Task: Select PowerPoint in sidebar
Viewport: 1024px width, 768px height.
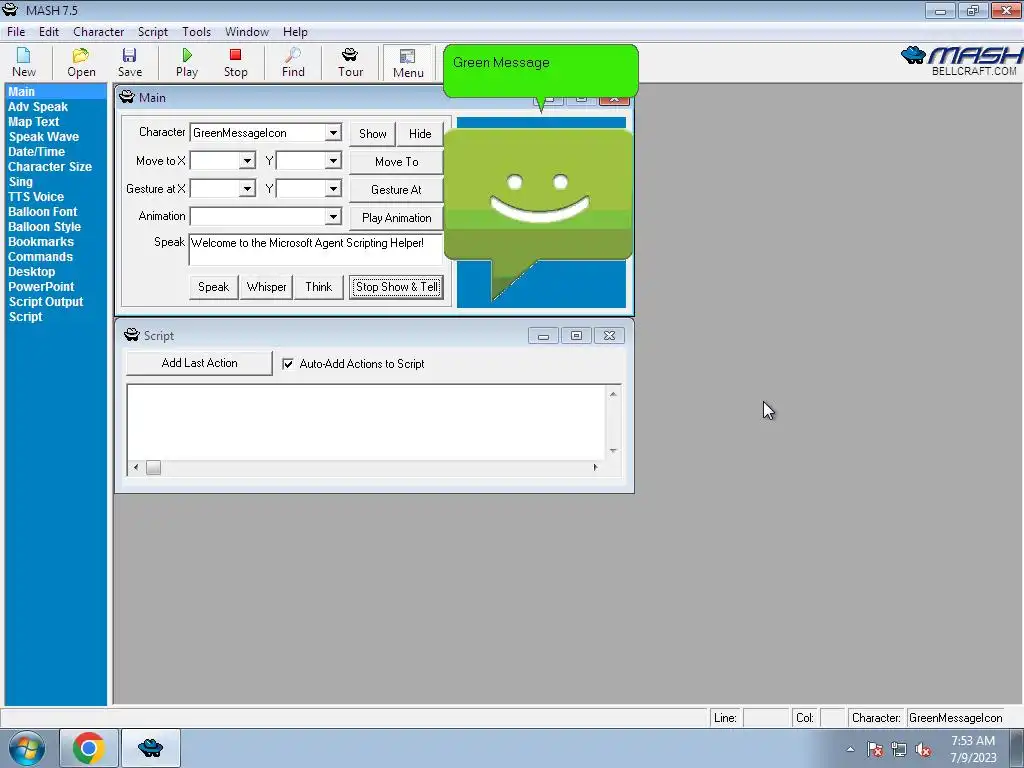Action: [41, 287]
